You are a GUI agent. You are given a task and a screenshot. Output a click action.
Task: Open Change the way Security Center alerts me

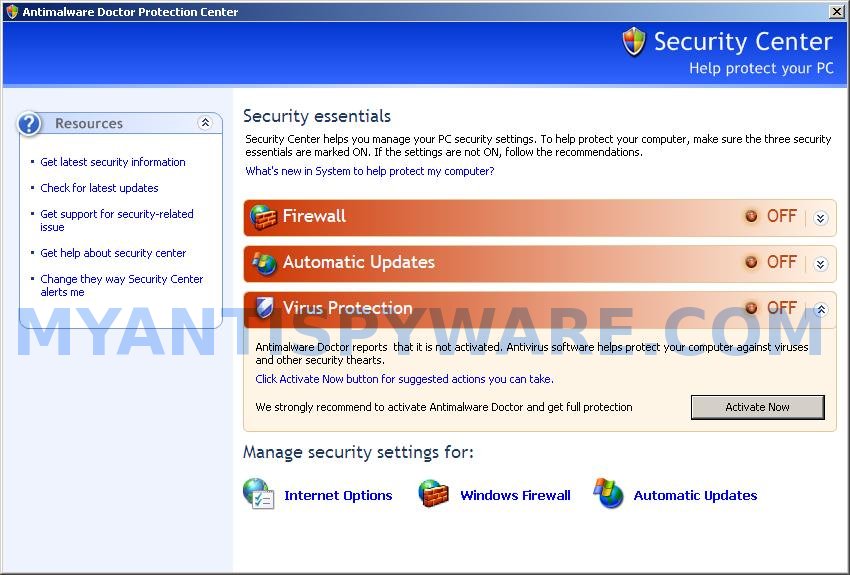[x=121, y=286]
